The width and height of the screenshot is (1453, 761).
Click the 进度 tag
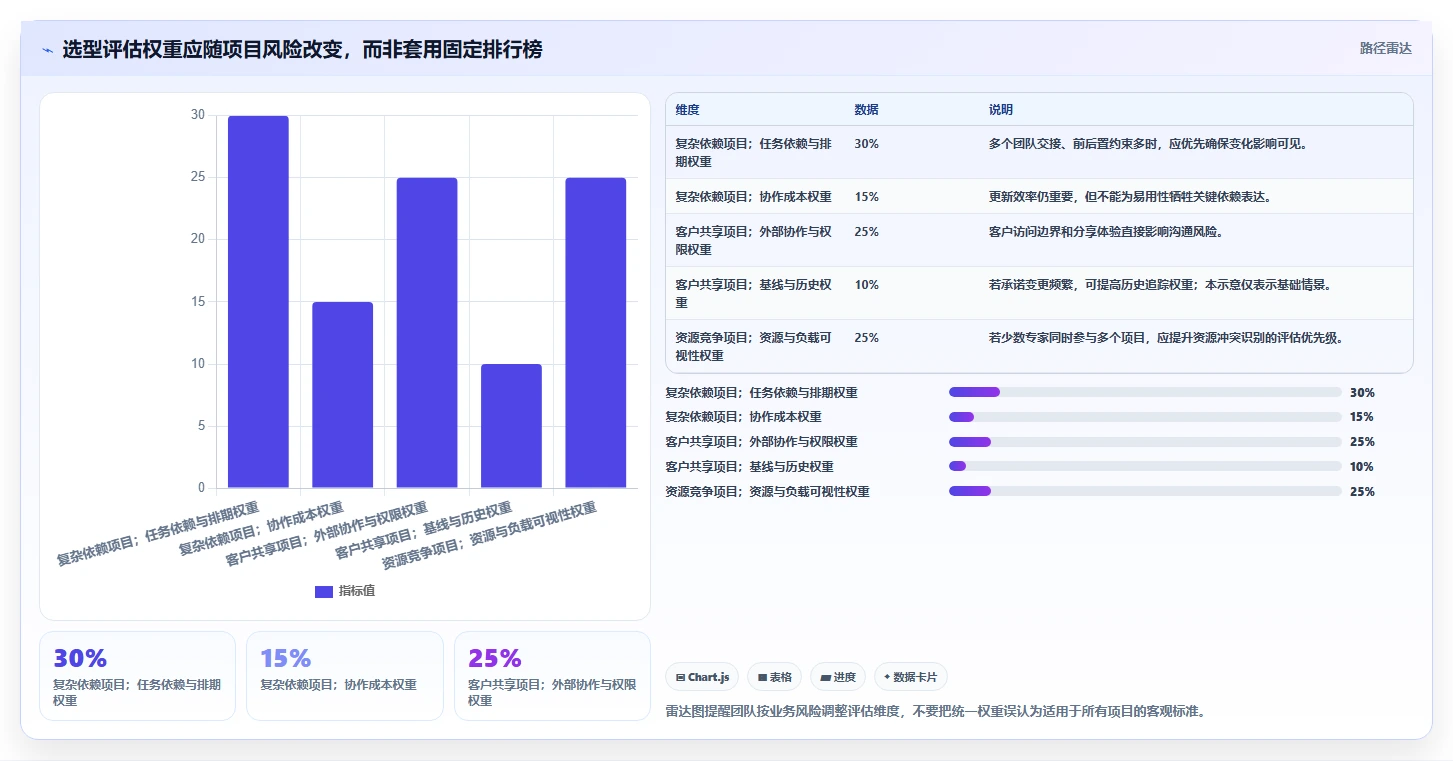pos(838,677)
